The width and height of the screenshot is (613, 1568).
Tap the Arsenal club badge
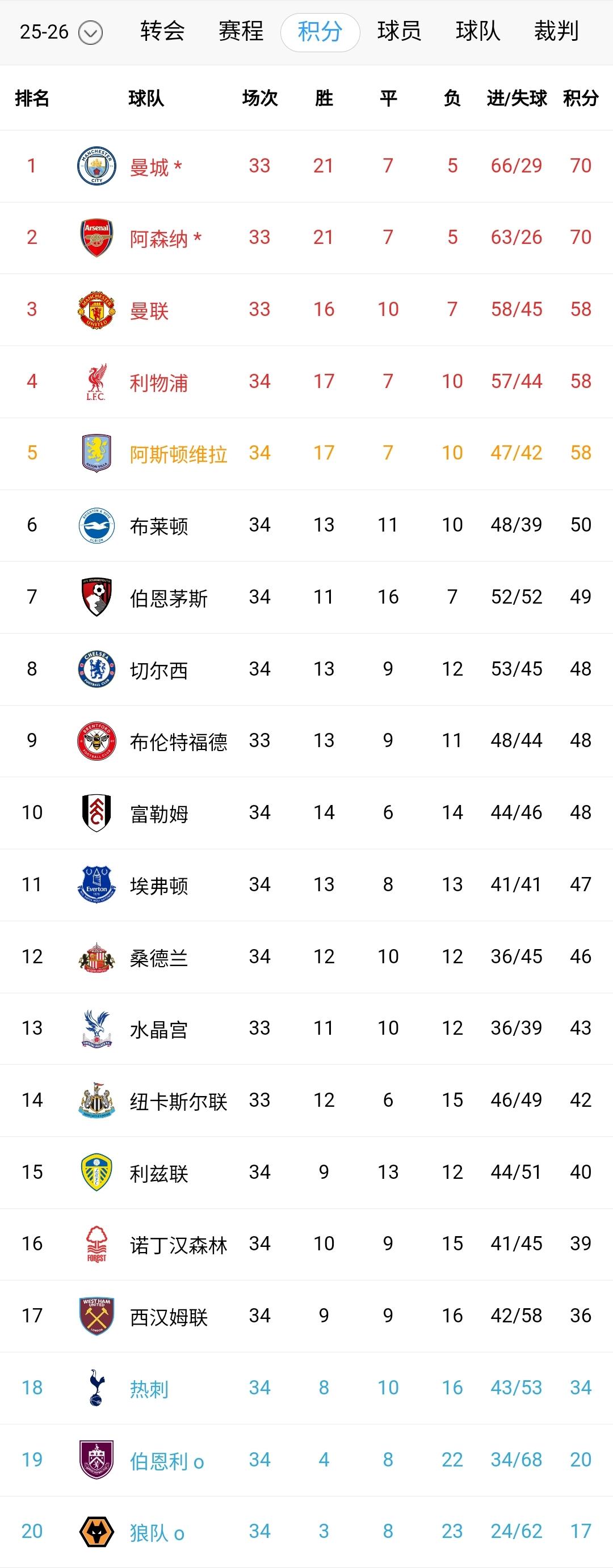coord(96,237)
